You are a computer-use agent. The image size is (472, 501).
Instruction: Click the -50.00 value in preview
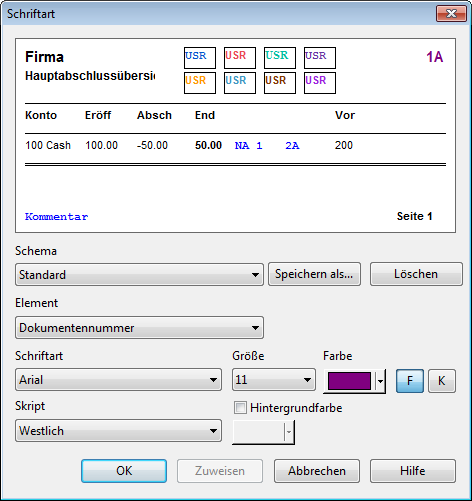[152, 145]
